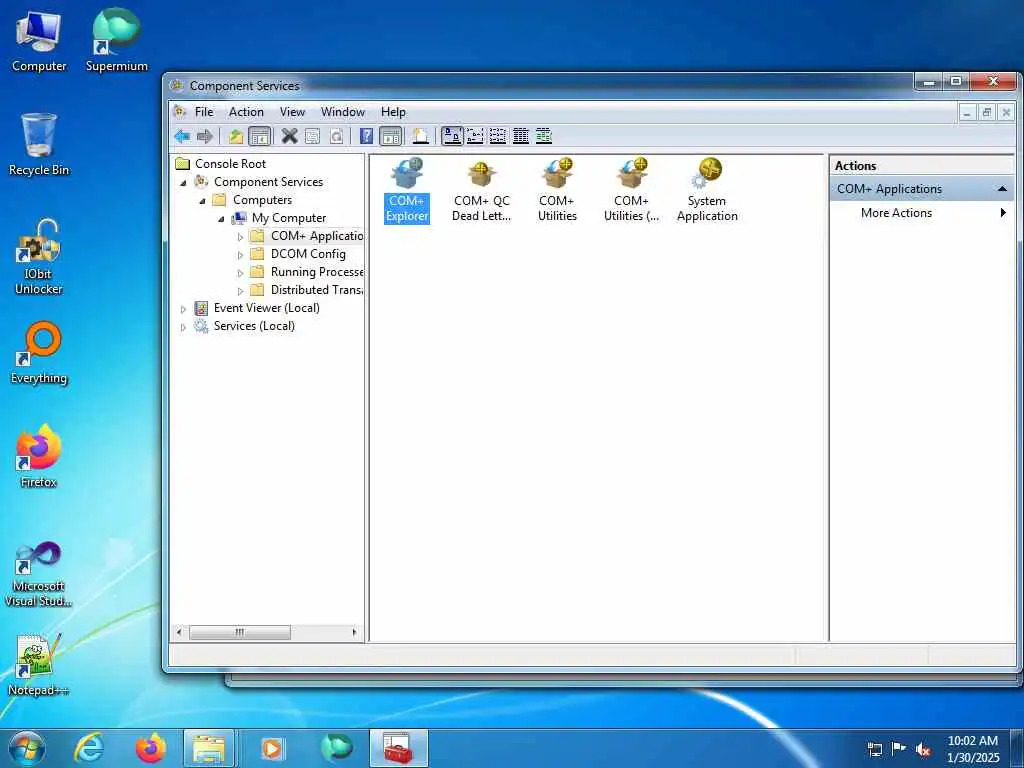The height and width of the screenshot is (768, 1024).
Task: Open Microsoft Visual Studio desktop shortcut
Action: point(39,574)
